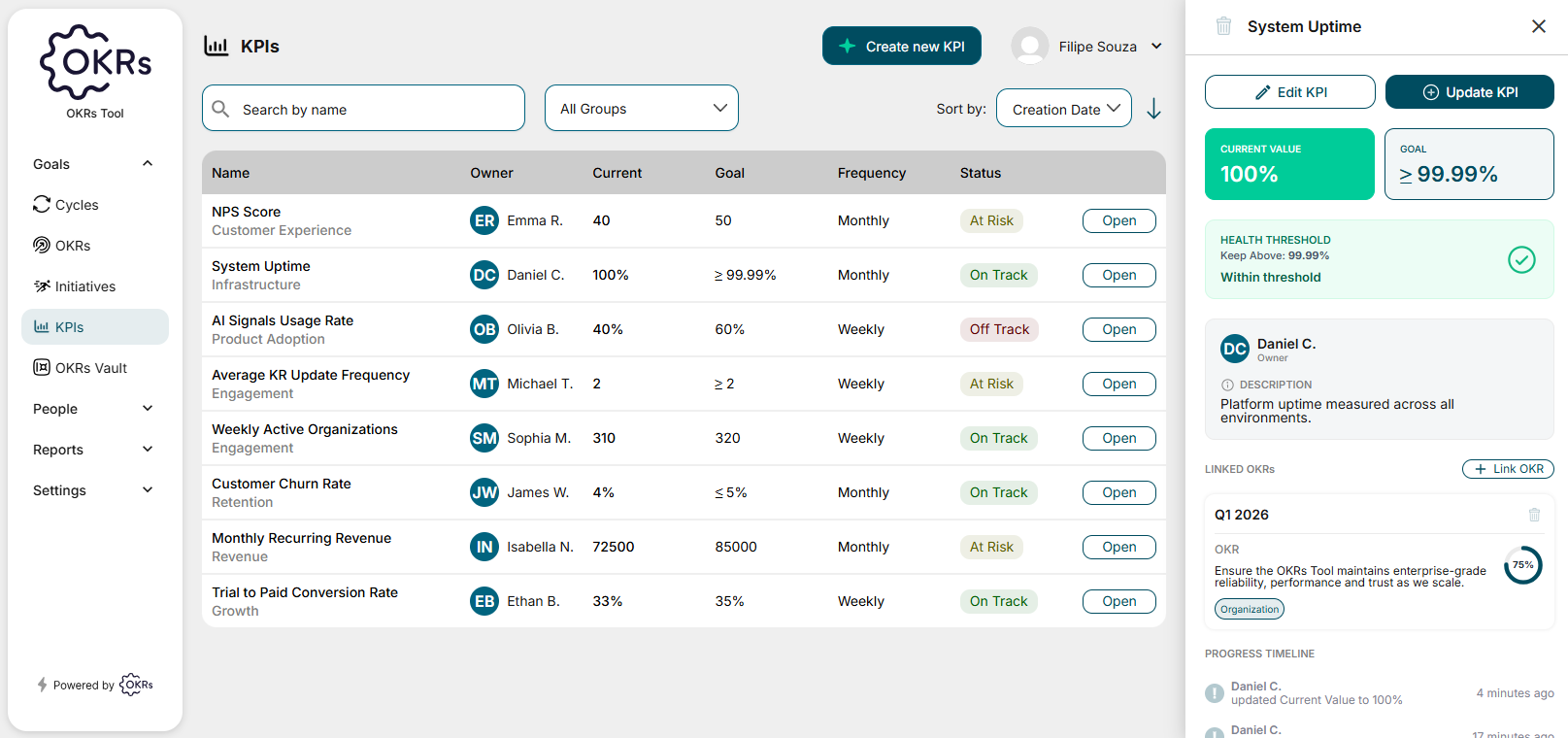Click the Current Value 100% card
Image resolution: width=1568 pixels, height=738 pixels.
pyautogui.click(x=1289, y=164)
